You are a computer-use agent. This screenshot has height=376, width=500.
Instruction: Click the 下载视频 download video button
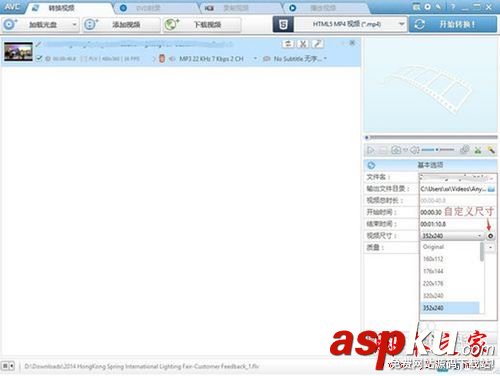coord(202,24)
